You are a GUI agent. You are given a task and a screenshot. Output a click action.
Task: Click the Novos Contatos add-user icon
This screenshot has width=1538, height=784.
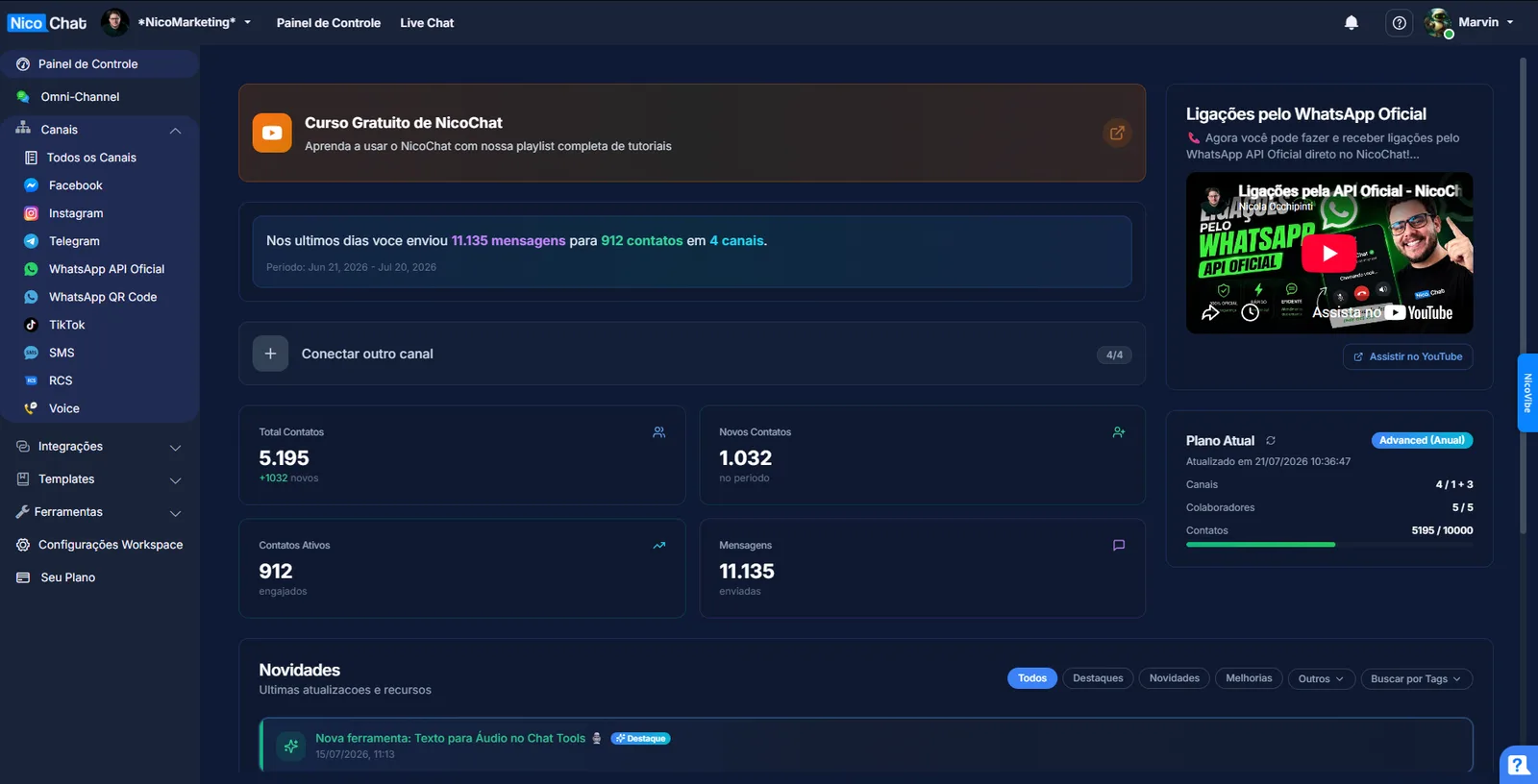(x=1119, y=432)
